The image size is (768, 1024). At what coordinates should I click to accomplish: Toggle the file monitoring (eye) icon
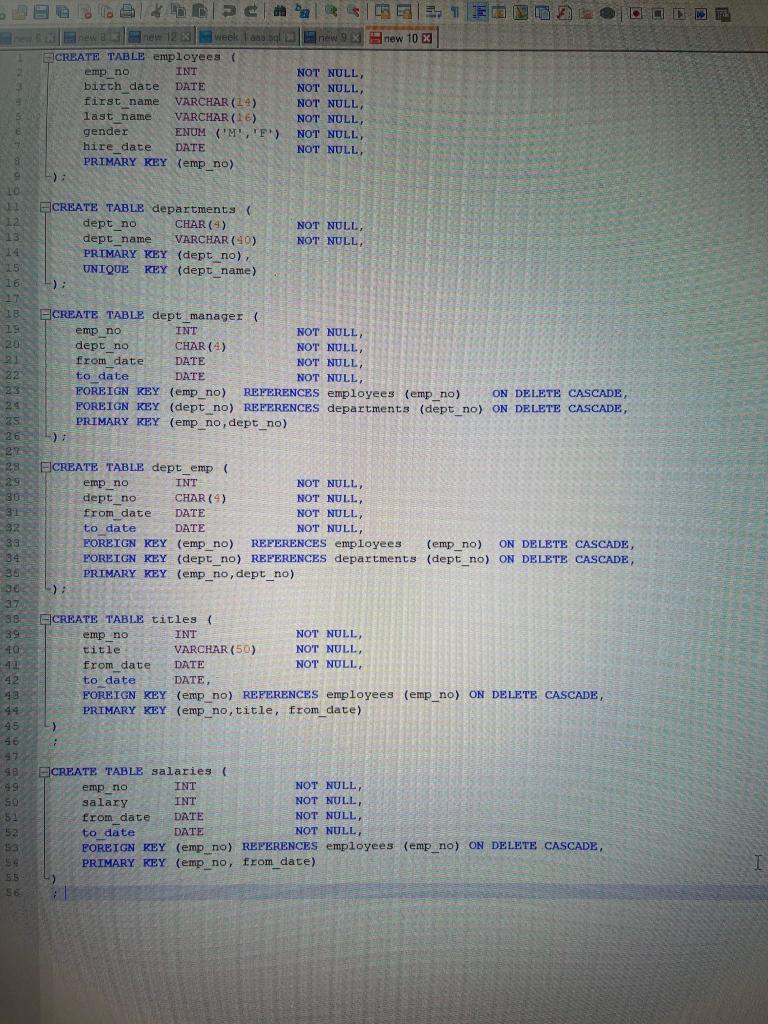(x=607, y=13)
